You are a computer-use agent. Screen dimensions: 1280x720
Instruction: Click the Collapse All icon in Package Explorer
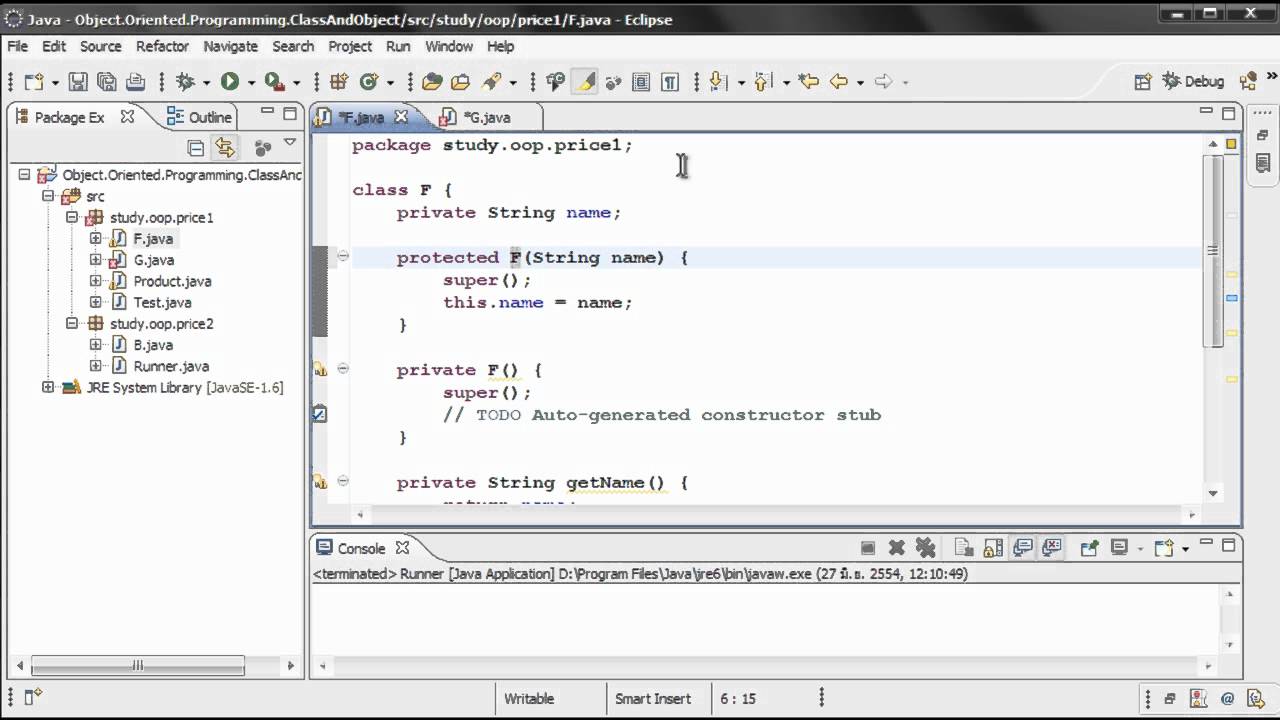coord(196,148)
